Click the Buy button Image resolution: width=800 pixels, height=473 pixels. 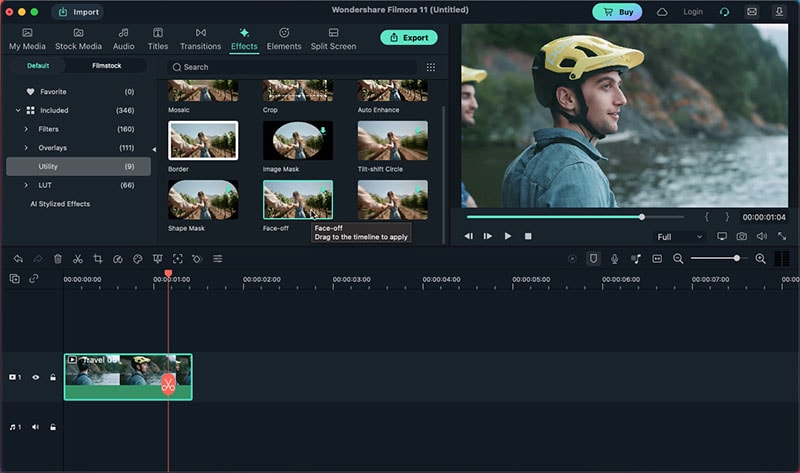617,12
